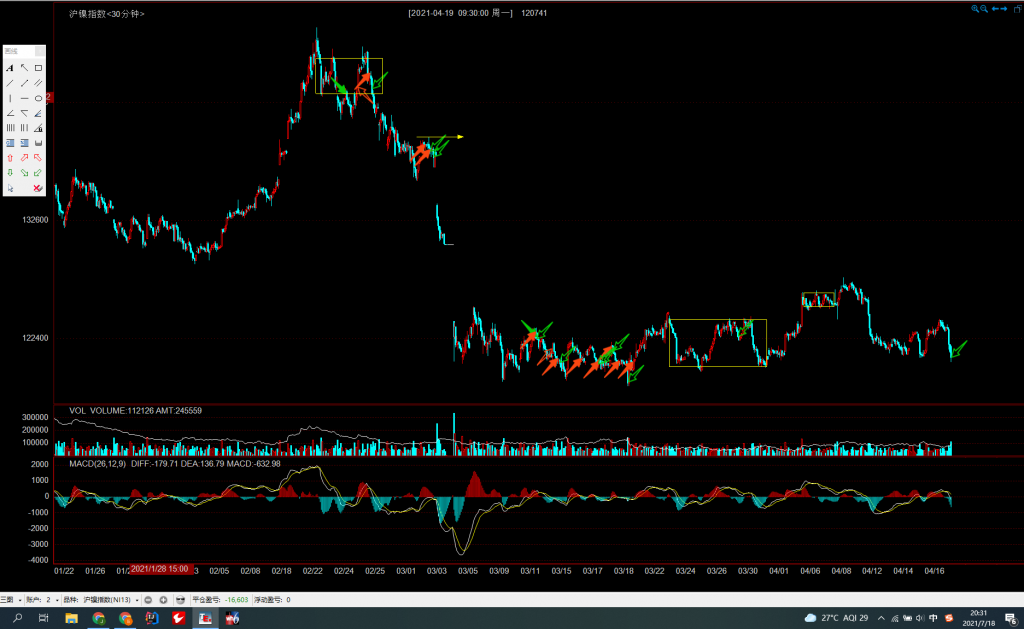1024x629 pixels.
Task: Switch to the pointer cursor tool
Action: click(x=10, y=188)
